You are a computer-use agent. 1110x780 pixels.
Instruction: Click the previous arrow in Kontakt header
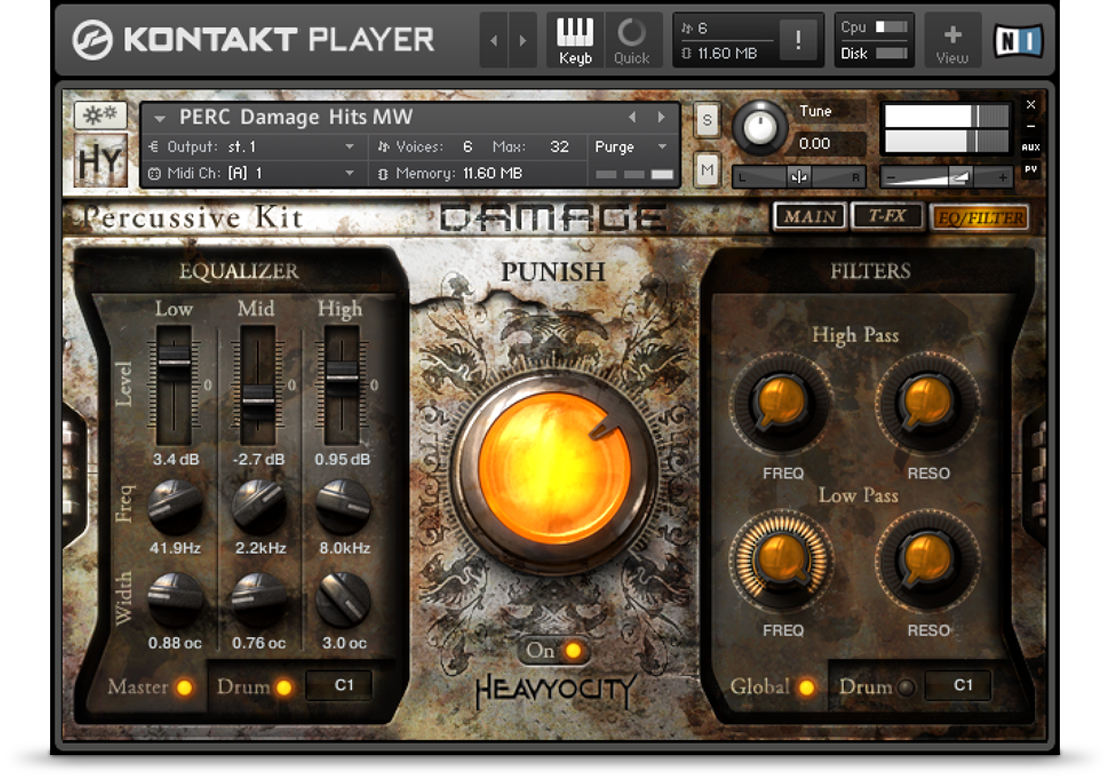pyautogui.click(x=493, y=40)
